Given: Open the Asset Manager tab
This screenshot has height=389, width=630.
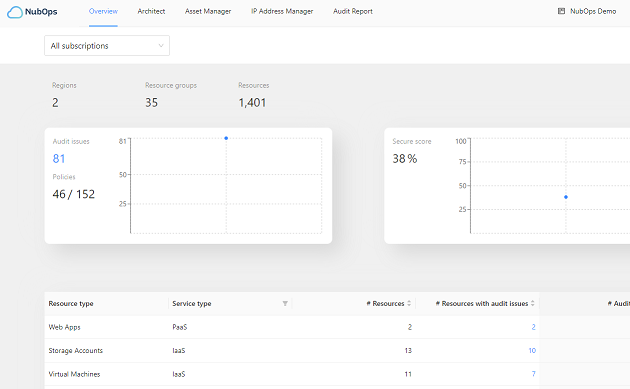Looking at the screenshot, I should pos(208,11).
